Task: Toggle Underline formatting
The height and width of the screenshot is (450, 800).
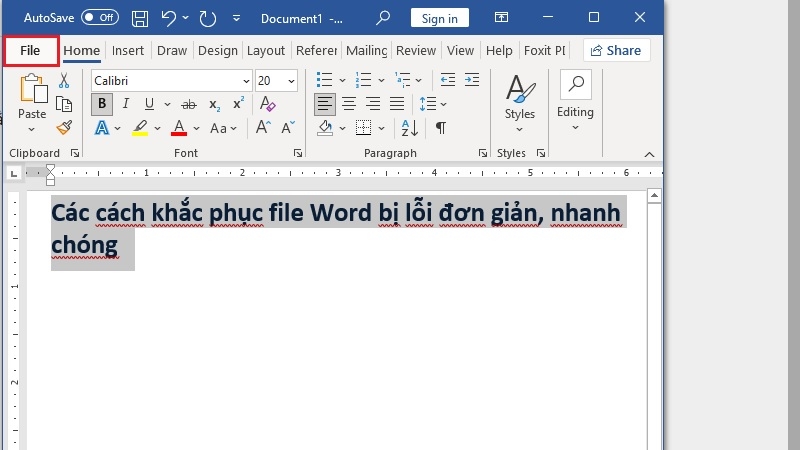Action: (149, 104)
